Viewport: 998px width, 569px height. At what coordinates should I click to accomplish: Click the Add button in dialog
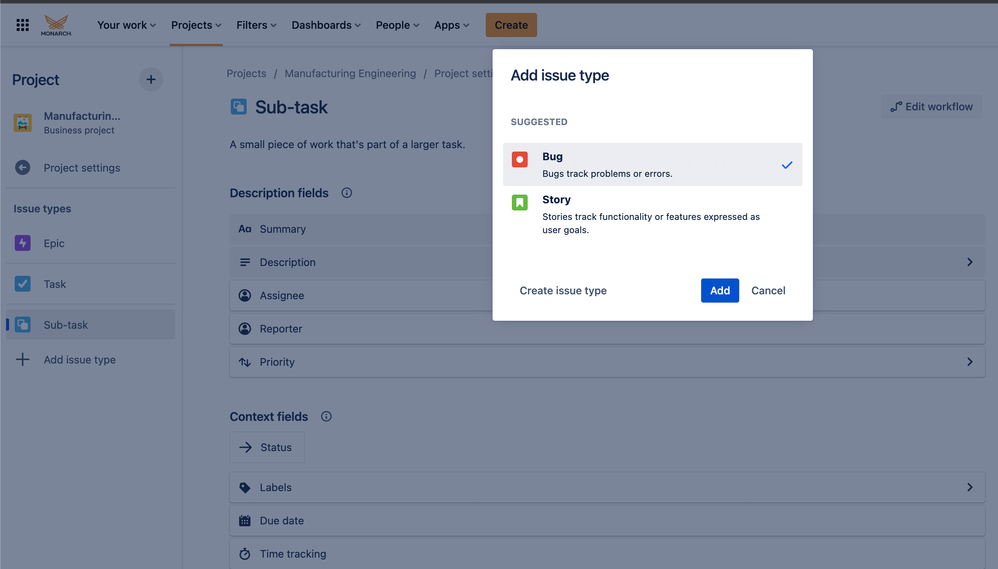[x=720, y=290]
